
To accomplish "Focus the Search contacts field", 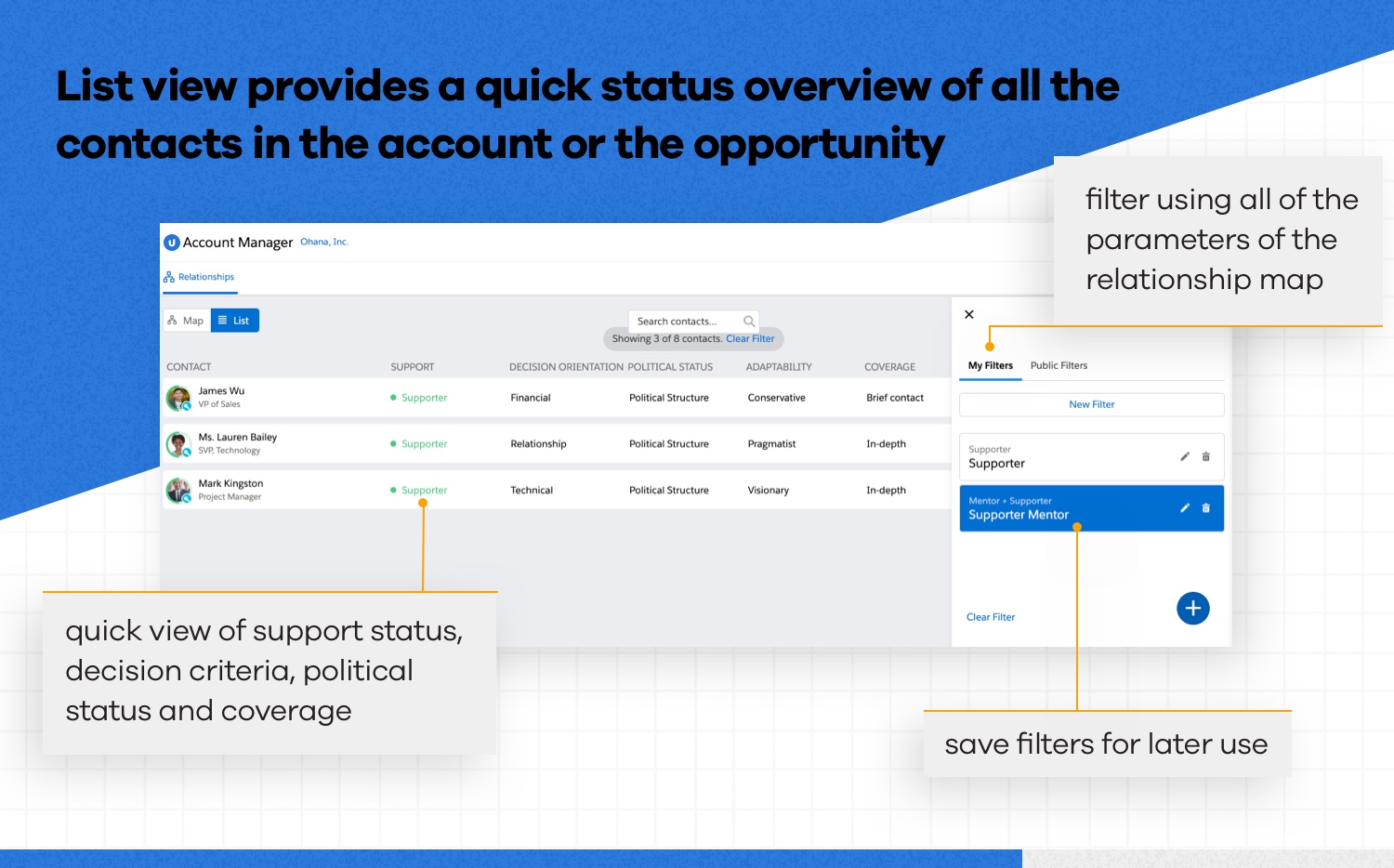I will [x=693, y=322].
